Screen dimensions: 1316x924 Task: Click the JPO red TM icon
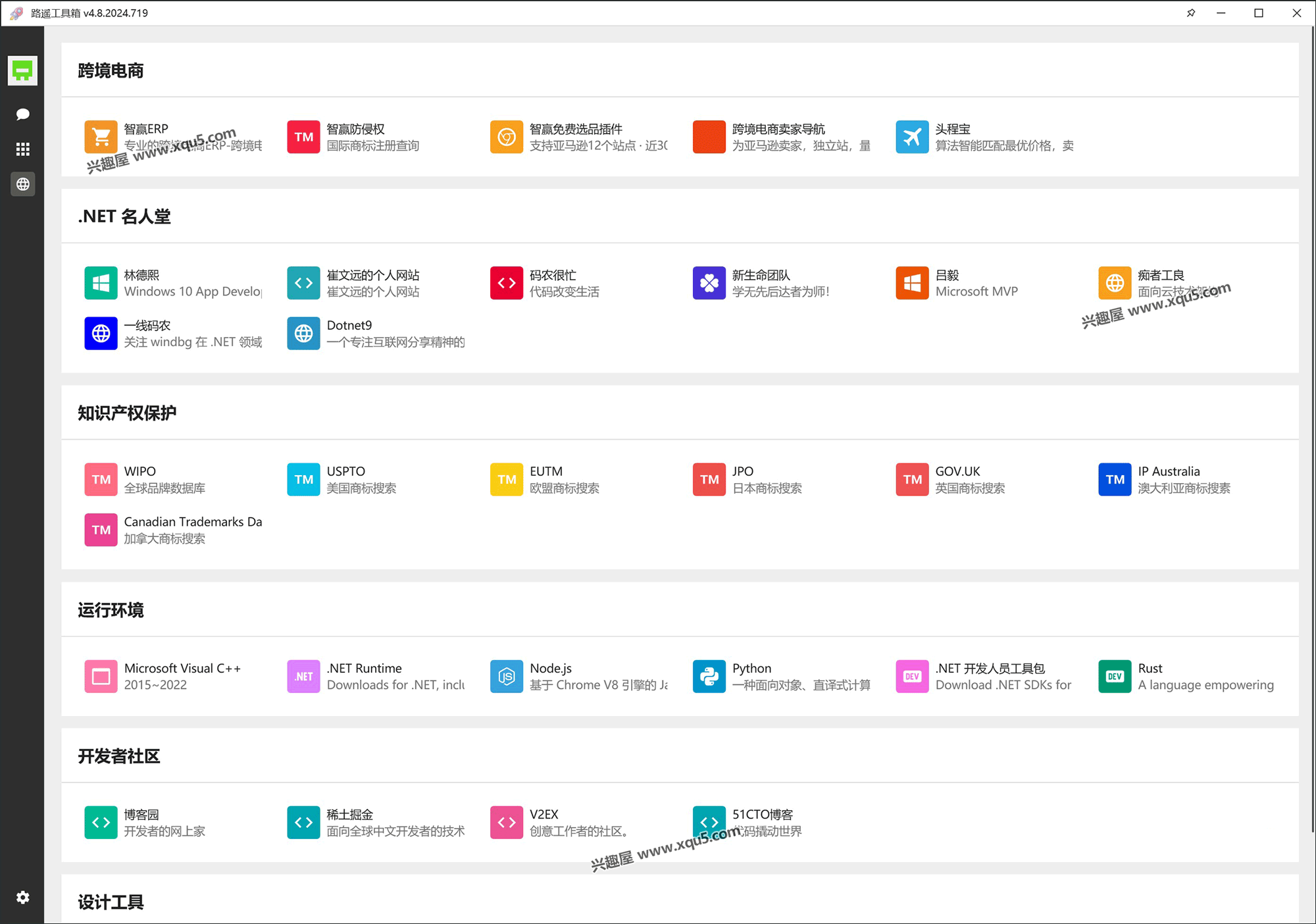(x=709, y=479)
